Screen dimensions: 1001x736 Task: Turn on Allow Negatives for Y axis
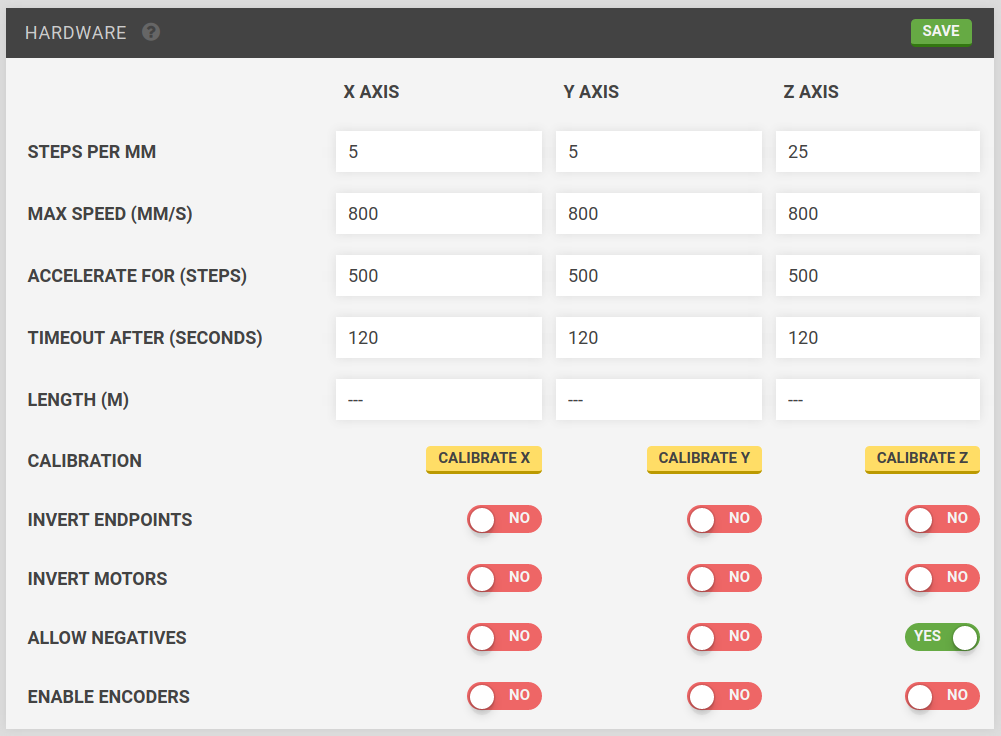pyautogui.click(x=724, y=637)
